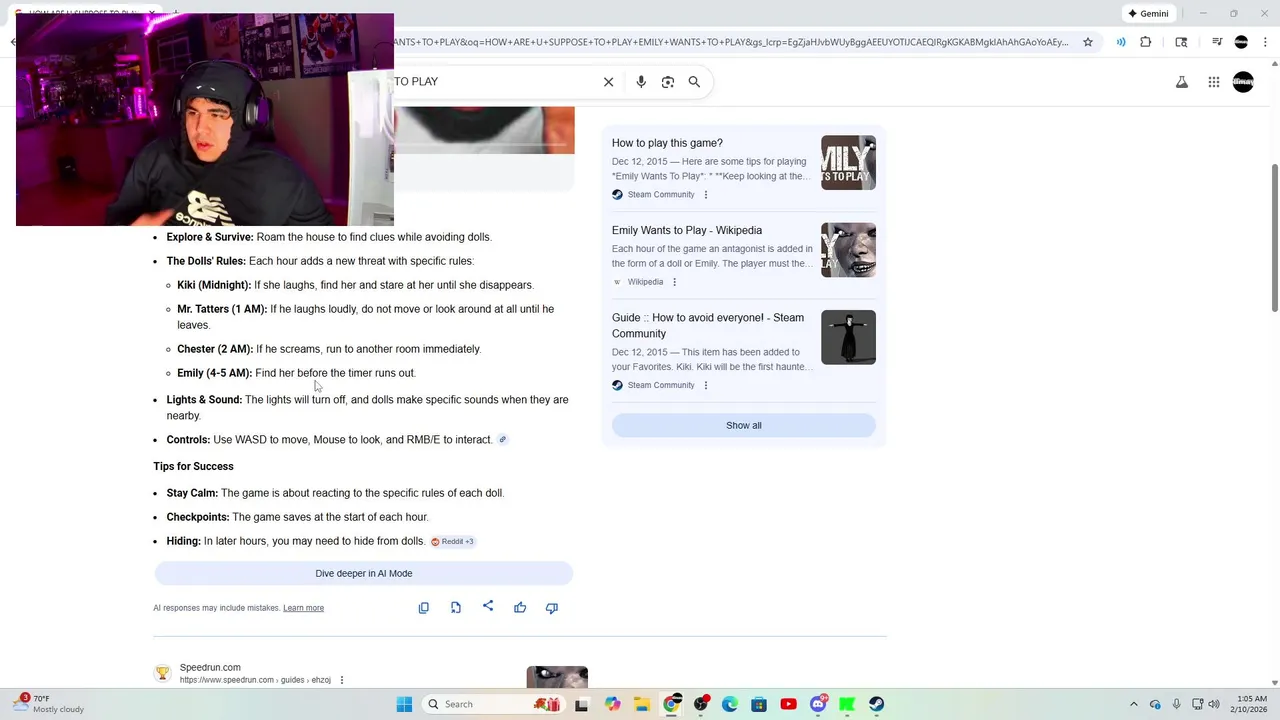This screenshot has height=720, width=1280.
Task: Start a voice search with the microphone
Action: [x=641, y=82]
